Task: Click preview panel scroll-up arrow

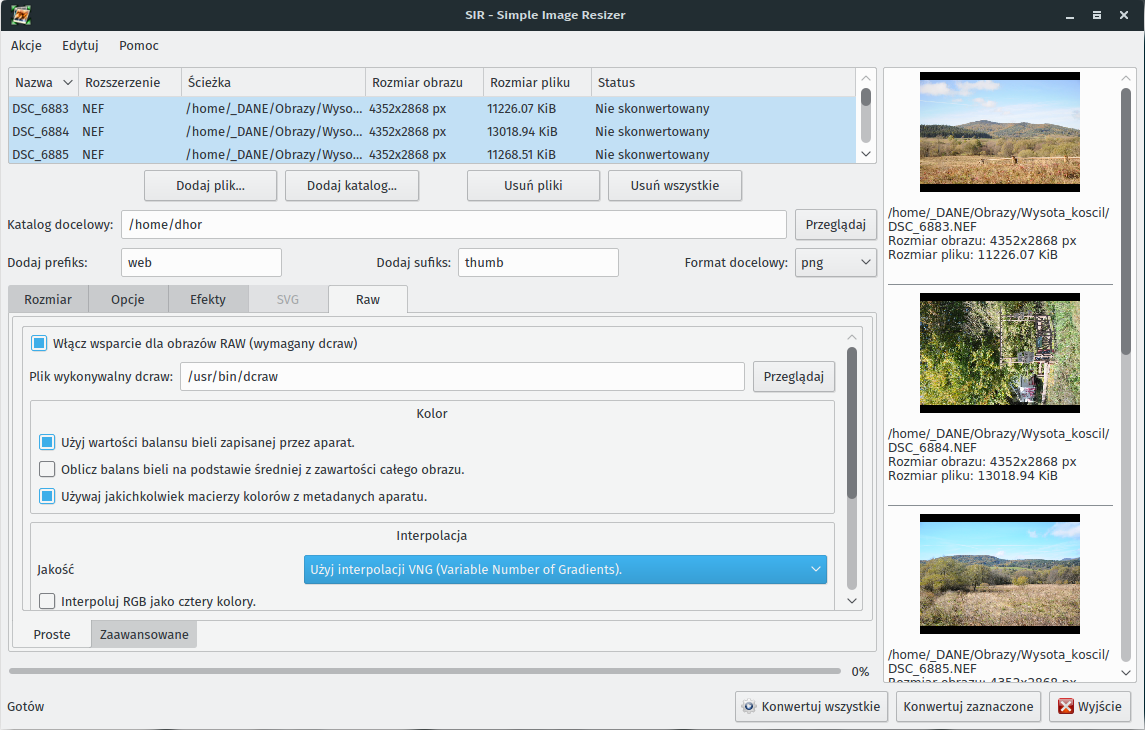Action: coord(1125,78)
